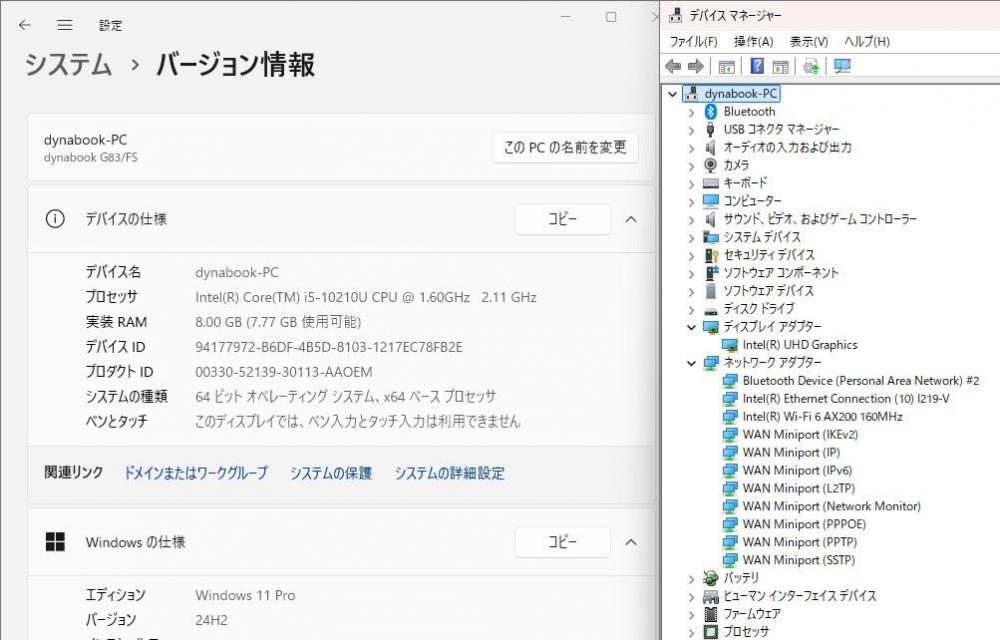The width and height of the screenshot is (1000, 640).
Task: Open the 操作(A) menu
Action: pos(753,42)
